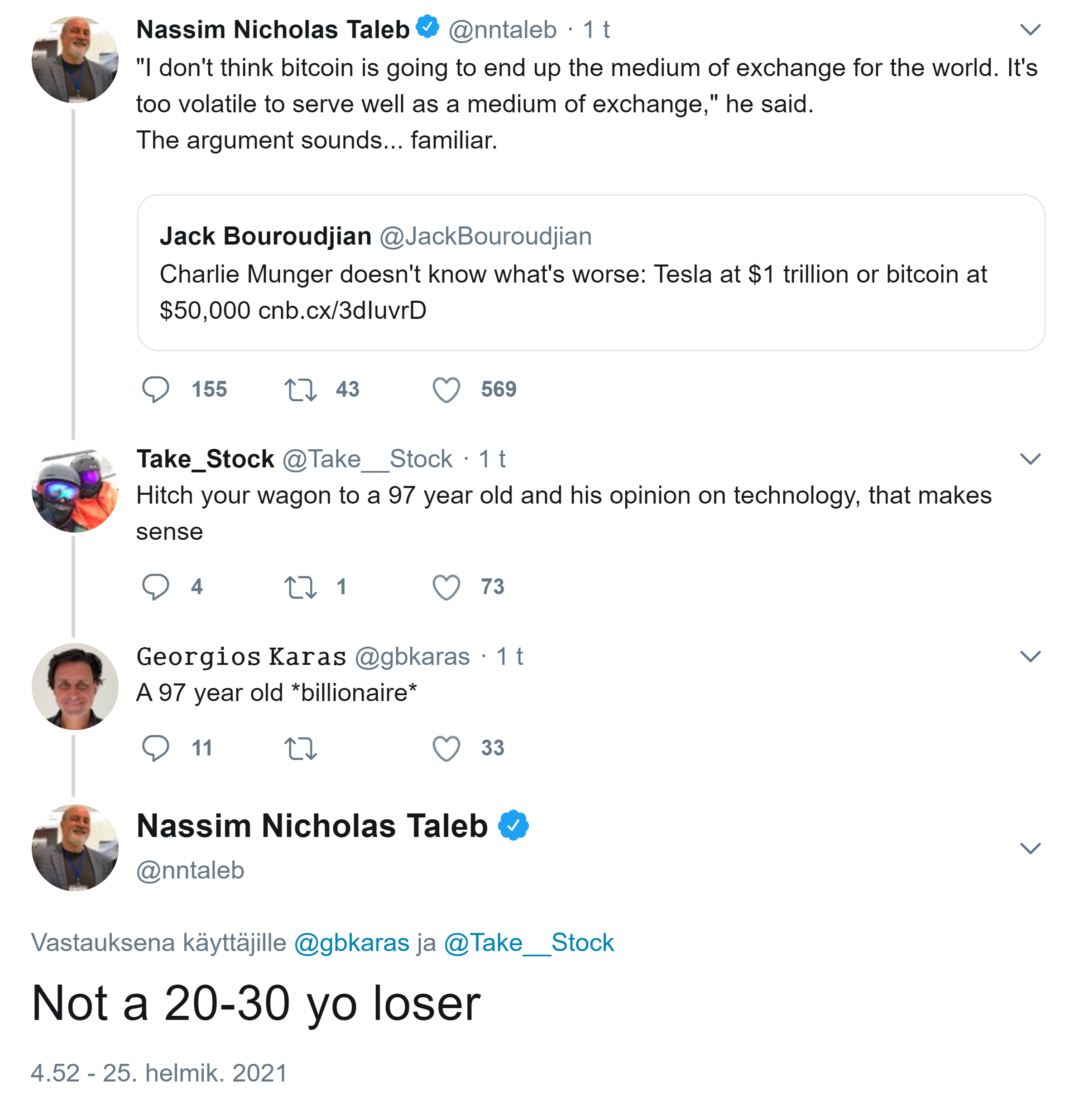
Task: Retweet the Take_Stock tweet
Action: (x=300, y=587)
